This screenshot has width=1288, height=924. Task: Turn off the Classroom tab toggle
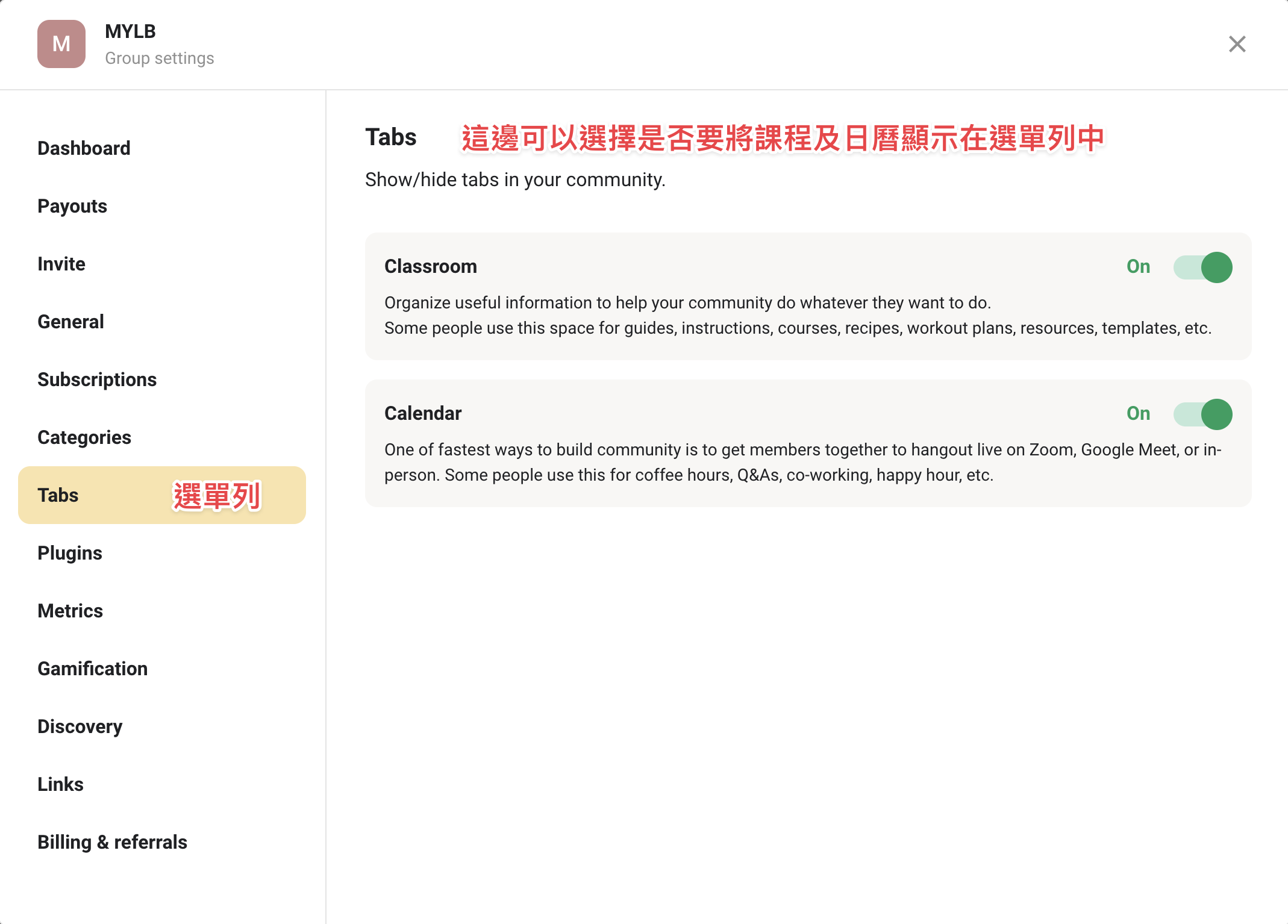(1202, 267)
